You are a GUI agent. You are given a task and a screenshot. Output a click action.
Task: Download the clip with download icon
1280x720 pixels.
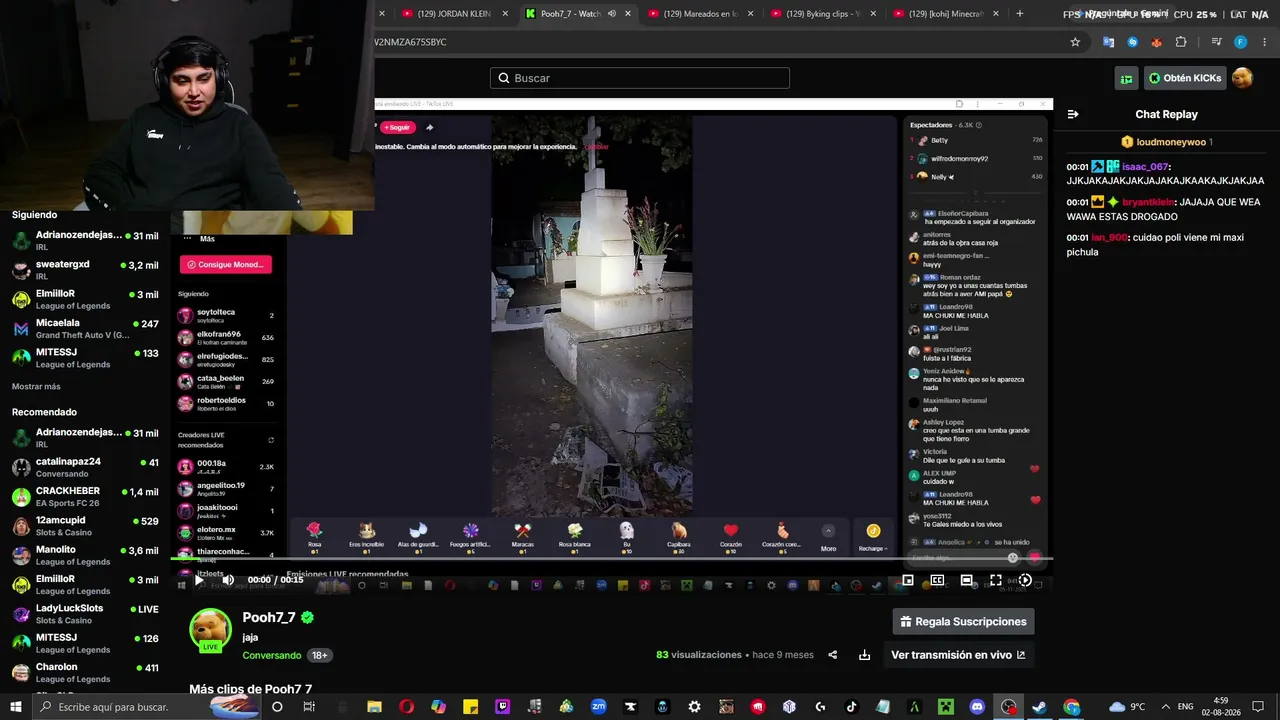point(865,655)
